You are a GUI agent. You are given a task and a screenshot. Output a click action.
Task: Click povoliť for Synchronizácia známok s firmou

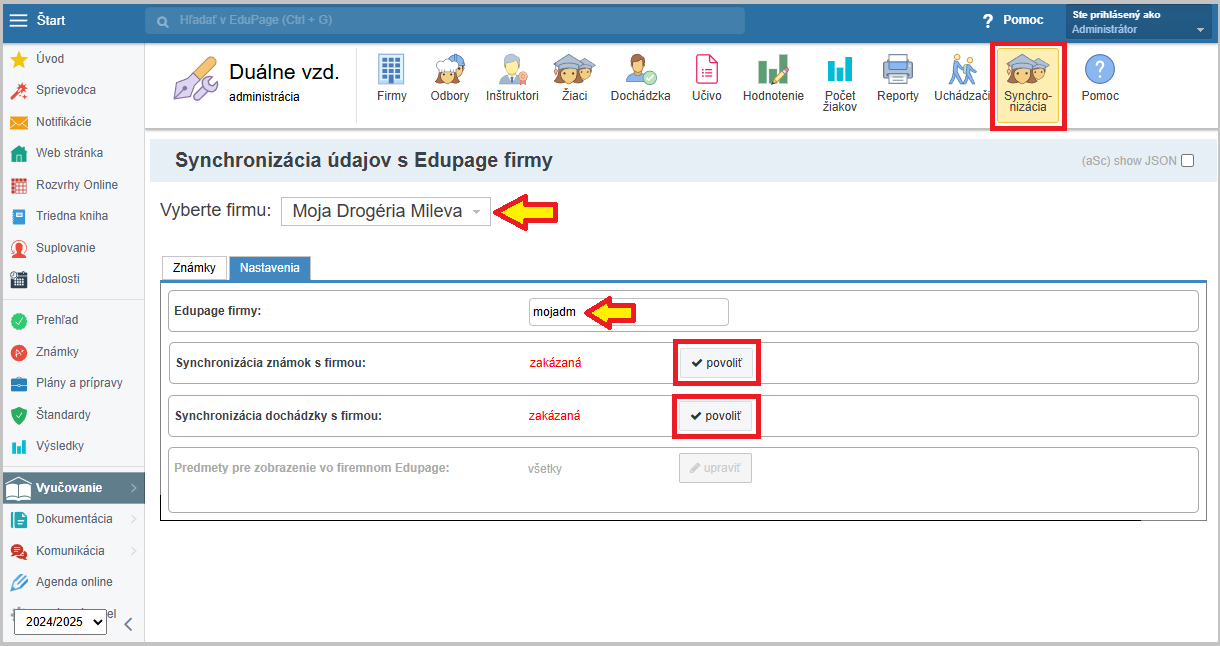click(x=716, y=363)
